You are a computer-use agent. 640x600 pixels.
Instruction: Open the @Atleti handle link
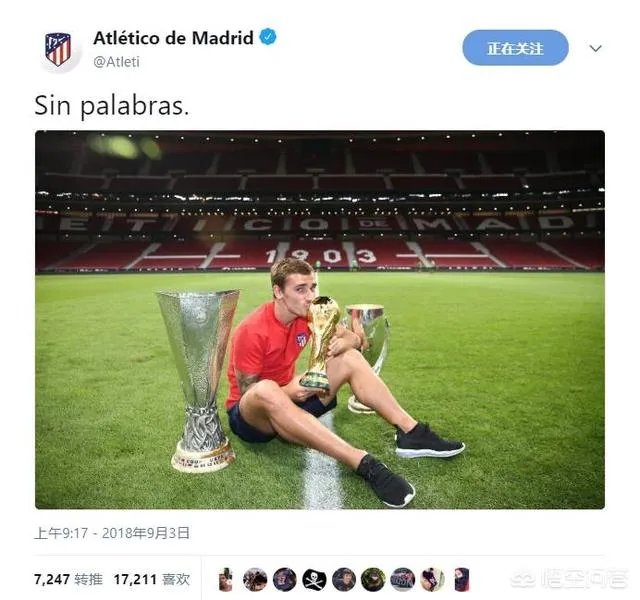(116, 62)
